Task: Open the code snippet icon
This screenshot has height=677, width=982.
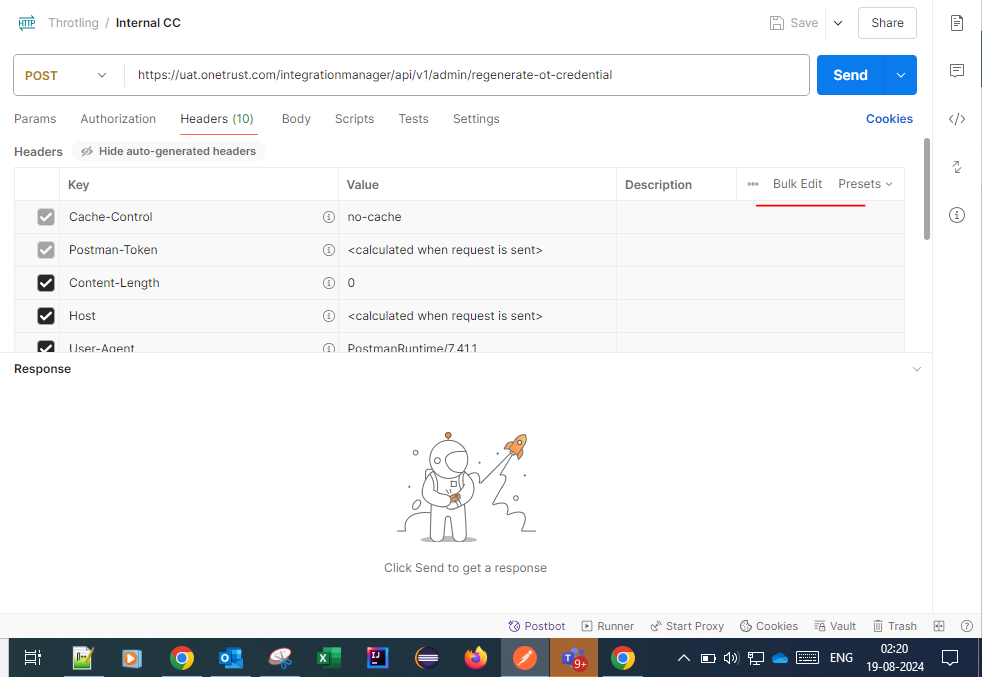Action: (956, 119)
